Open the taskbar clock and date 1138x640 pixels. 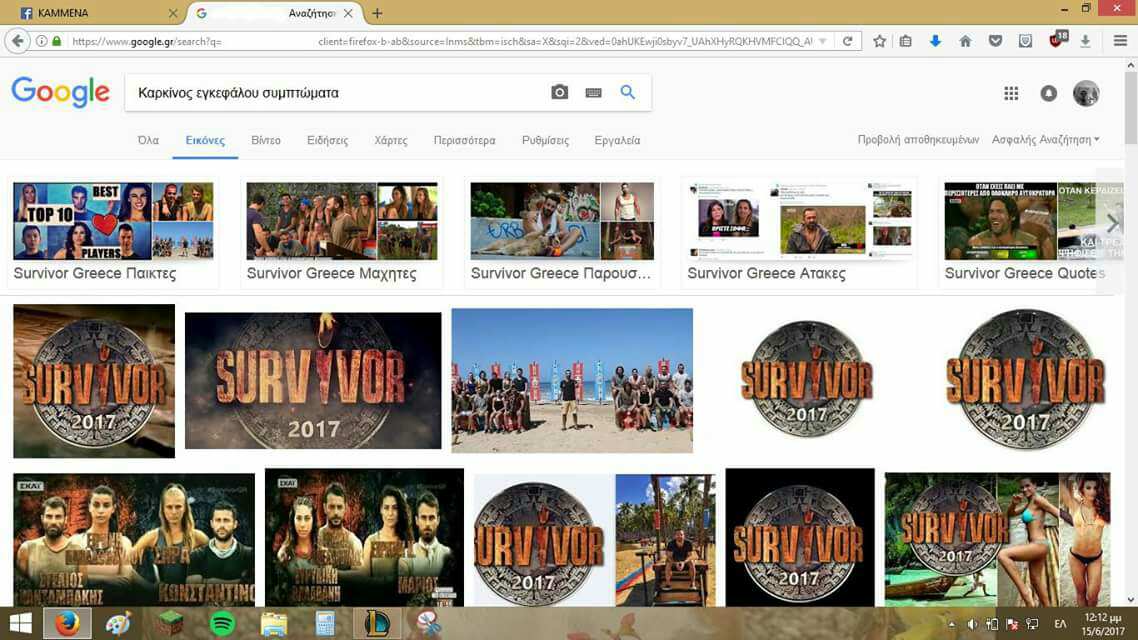[x=1103, y=624]
